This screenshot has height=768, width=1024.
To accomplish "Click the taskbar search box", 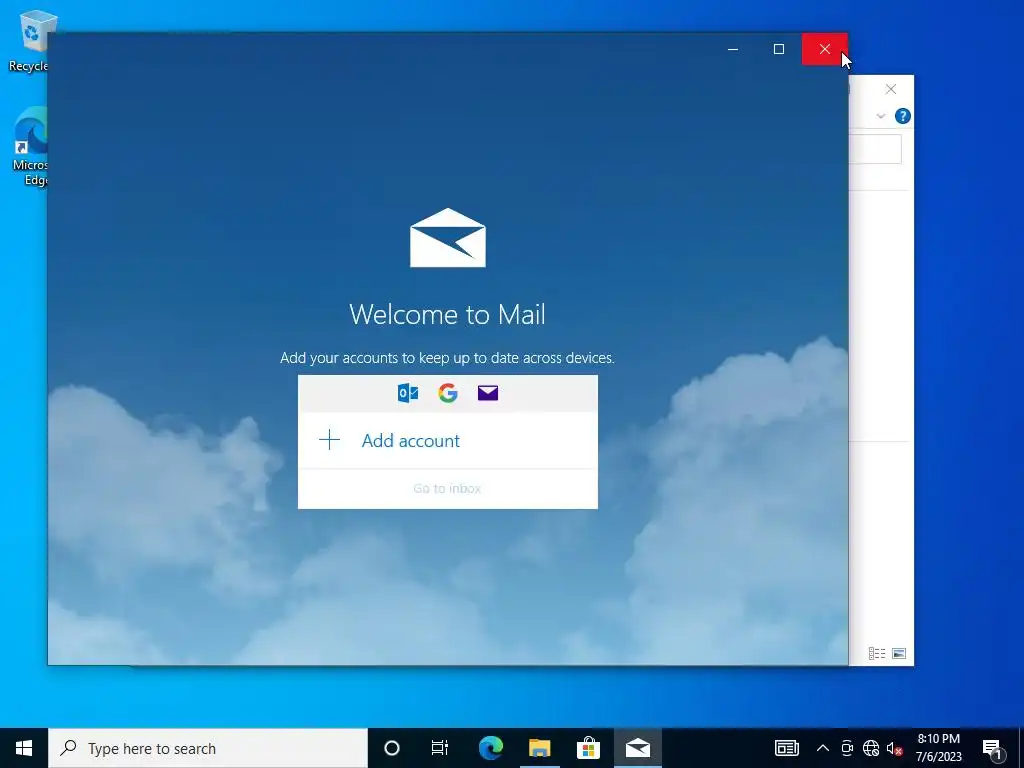I will (x=208, y=748).
